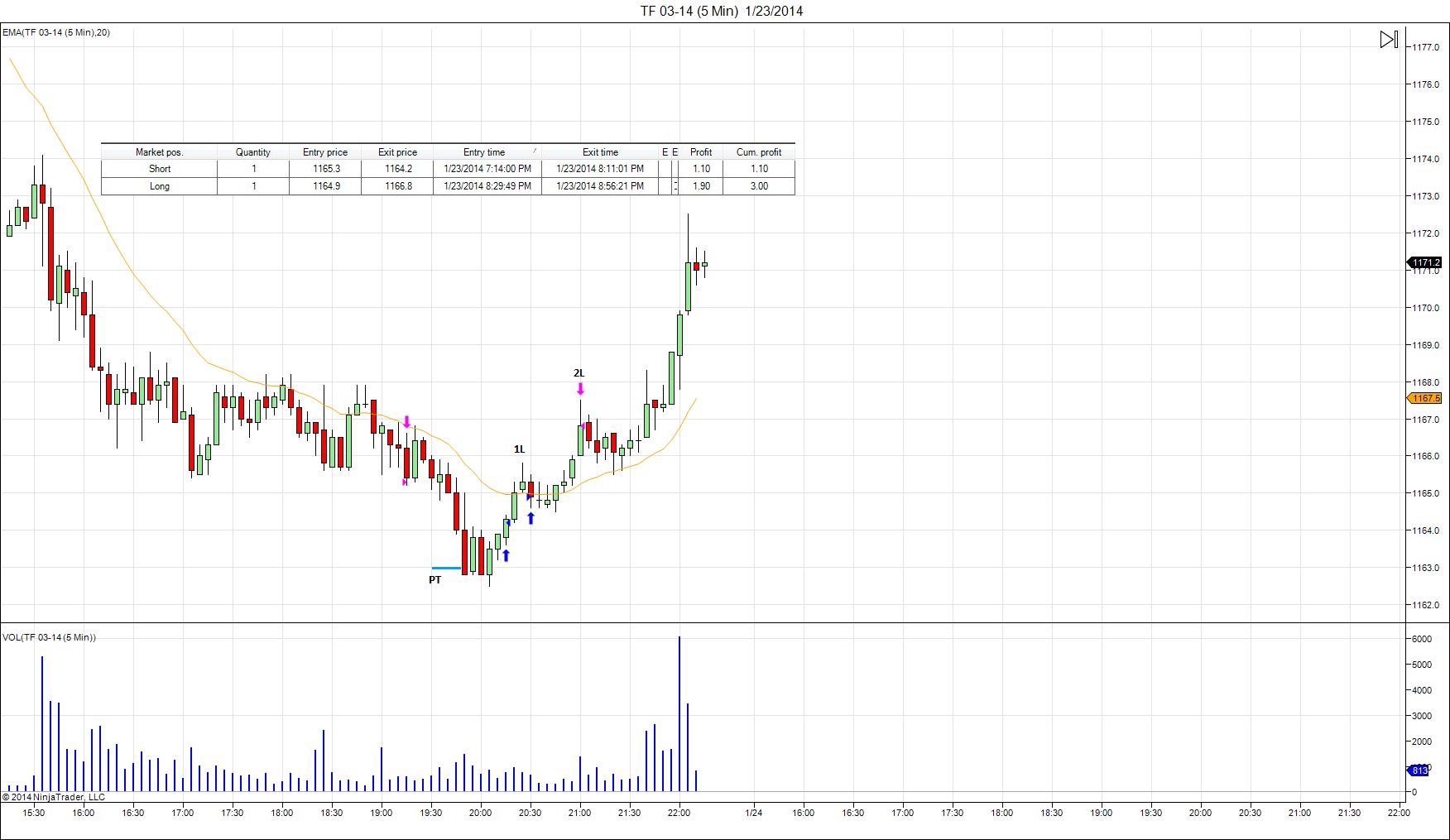Click the 1171.2 current price marker
Screen dimensions: 1450x840
tap(1424, 263)
